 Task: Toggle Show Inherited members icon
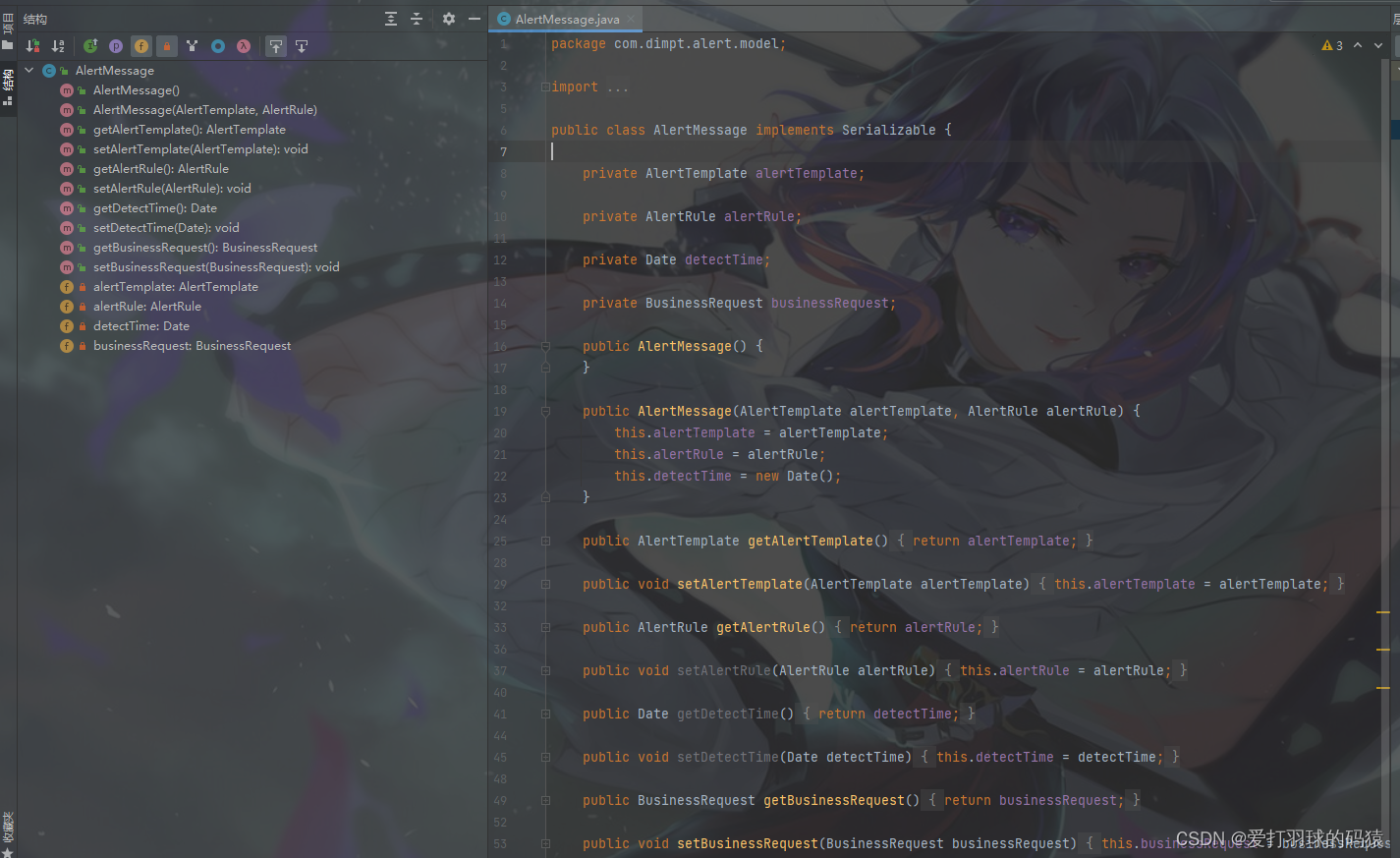[90, 46]
